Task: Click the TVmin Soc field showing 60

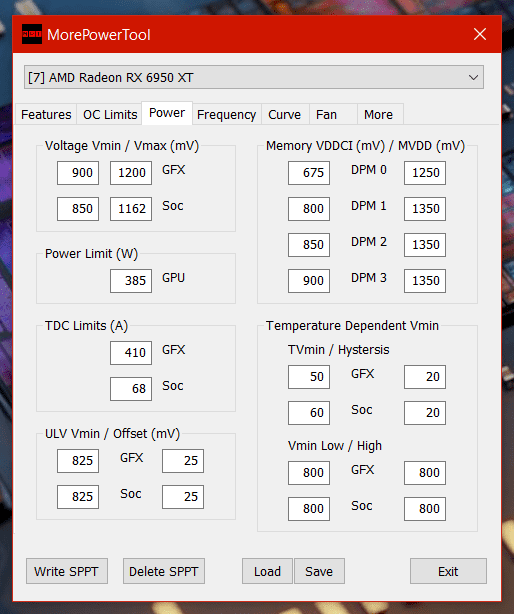Action: click(309, 413)
